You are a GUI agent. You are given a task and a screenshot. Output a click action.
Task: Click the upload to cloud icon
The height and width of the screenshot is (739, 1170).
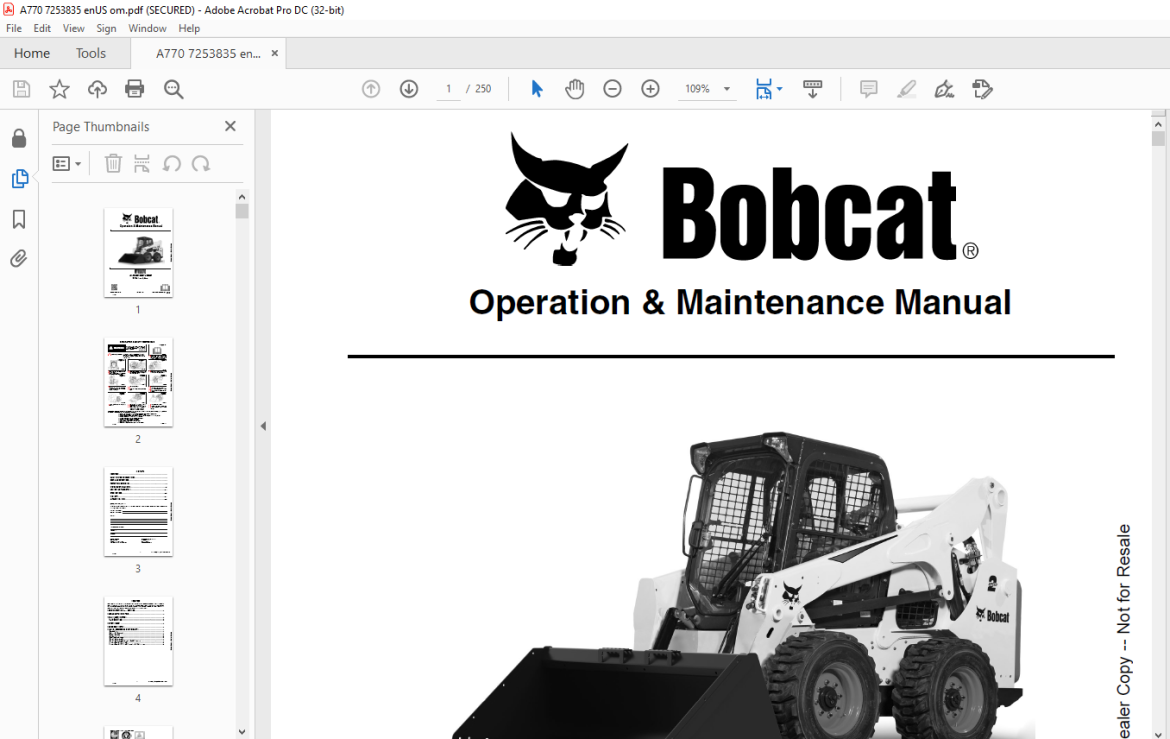(x=97, y=90)
